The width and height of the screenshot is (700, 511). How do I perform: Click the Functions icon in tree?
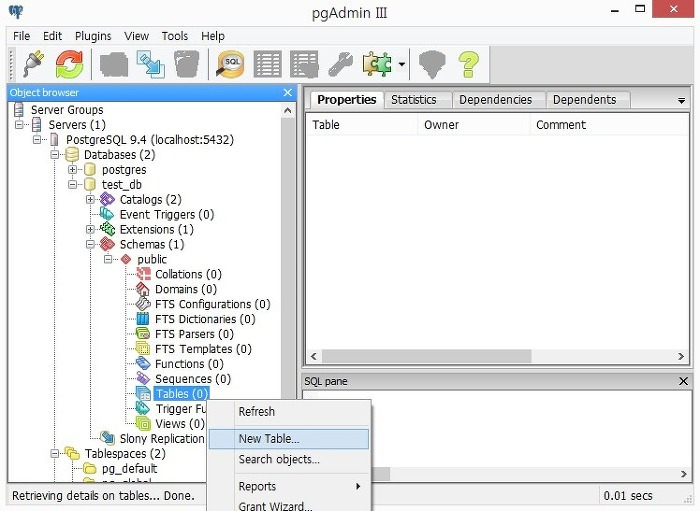[x=143, y=363]
